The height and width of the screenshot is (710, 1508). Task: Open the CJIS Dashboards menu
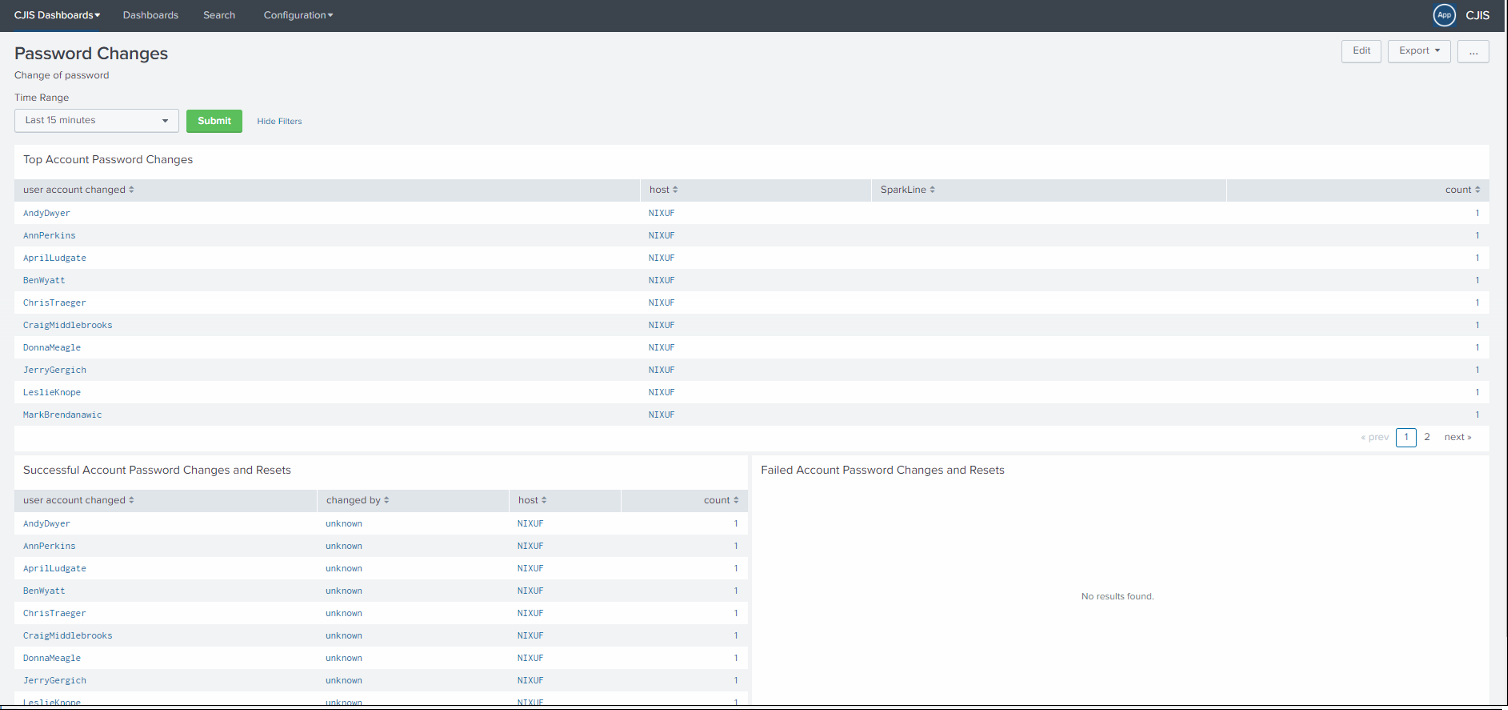57,15
